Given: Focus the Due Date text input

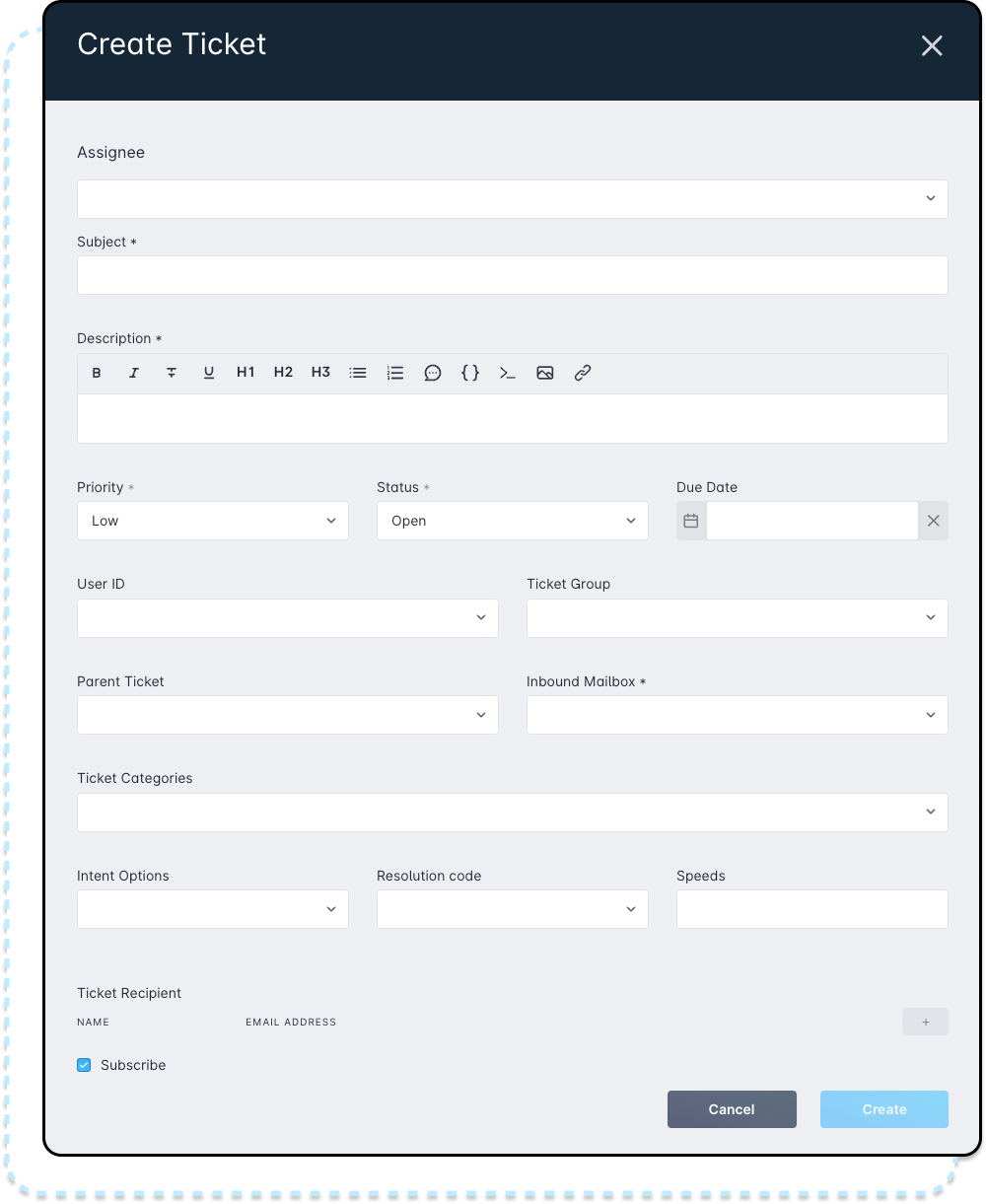Looking at the screenshot, I should (812, 521).
